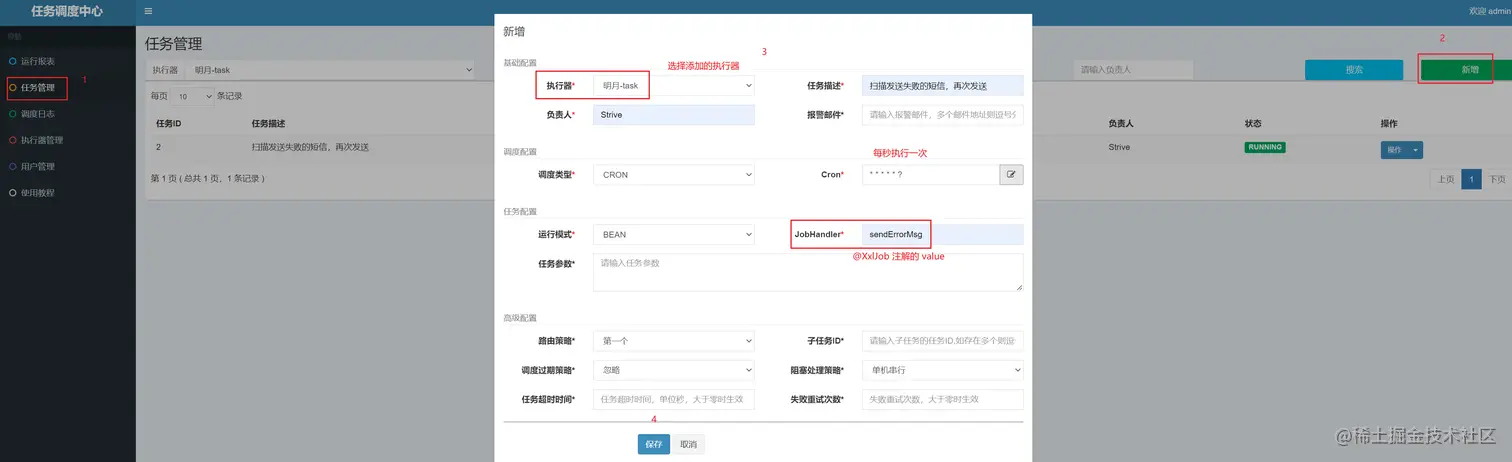Click the 任务描述 column header in the table
This screenshot has width=1512, height=462.
click(x=268, y=124)
